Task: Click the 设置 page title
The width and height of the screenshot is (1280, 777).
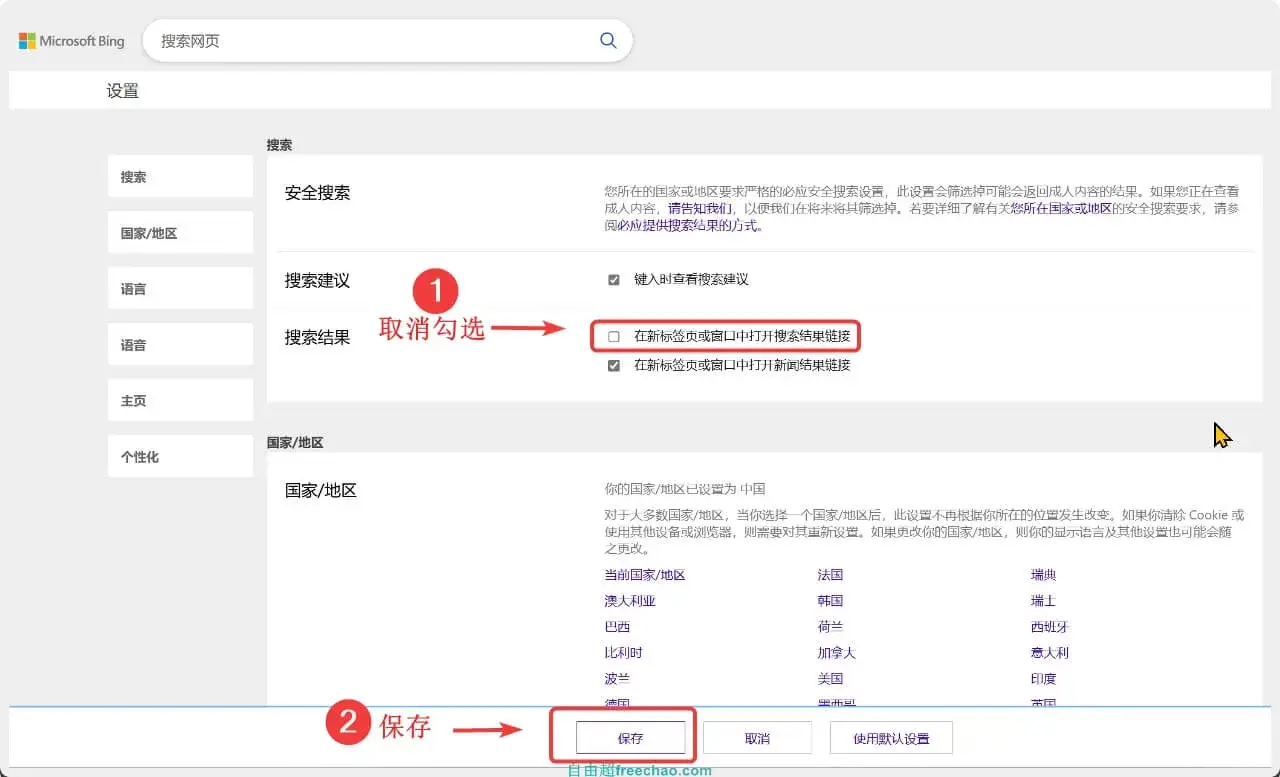Action: point(122,91)
